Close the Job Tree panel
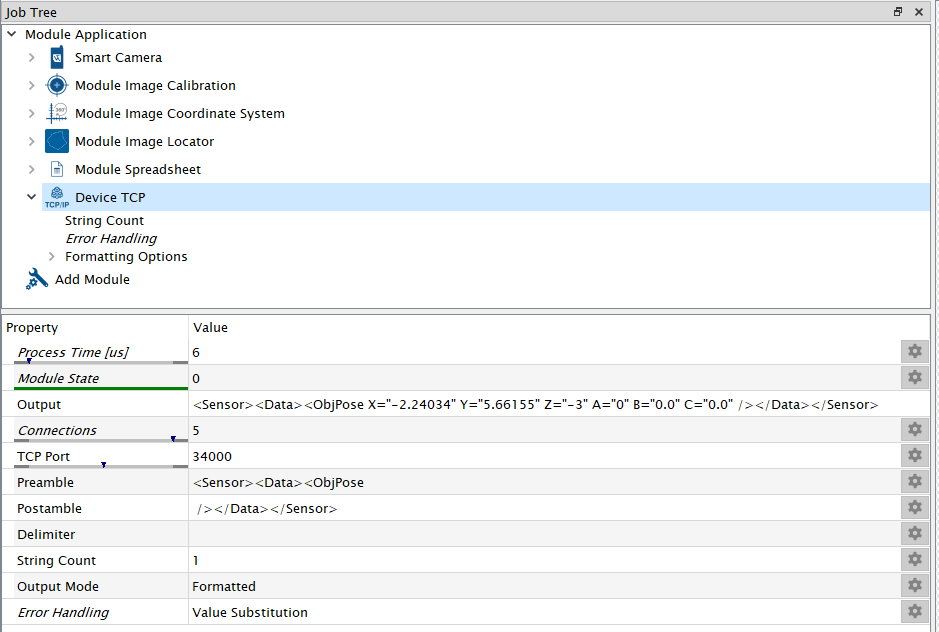 pyautogui.click(x=919, y=11)
